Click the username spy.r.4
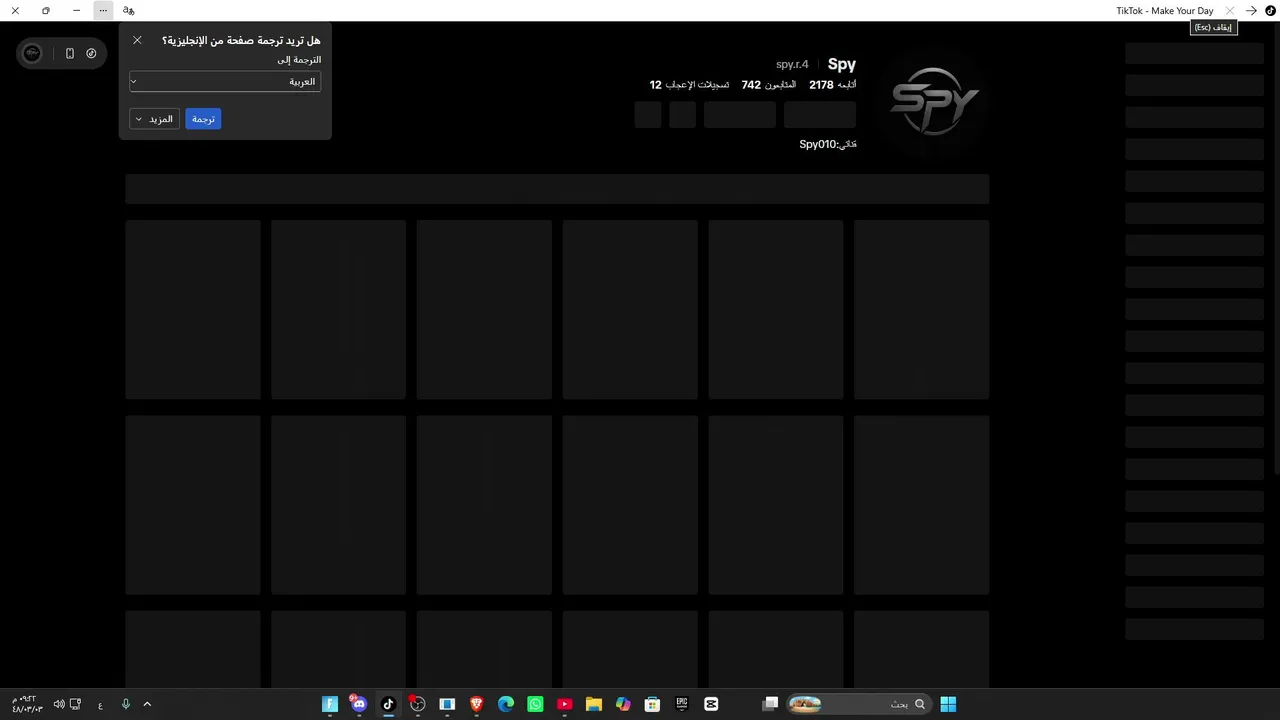1280x720 pixels. tap(792, 65)
